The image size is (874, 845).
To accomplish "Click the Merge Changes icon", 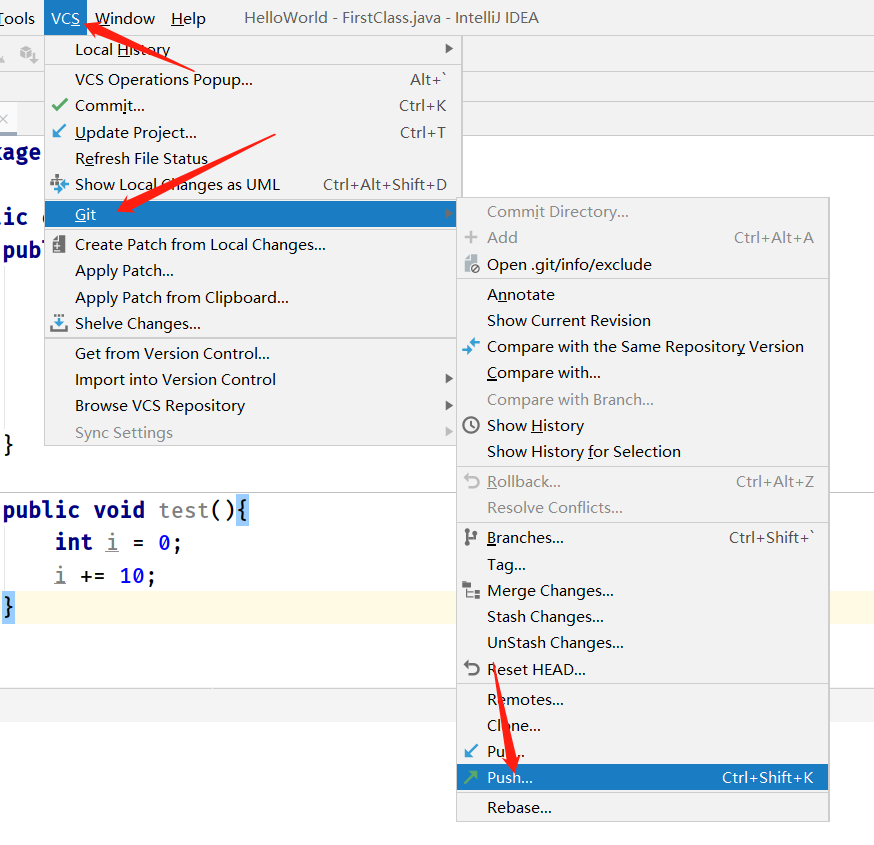I will 471,590.
